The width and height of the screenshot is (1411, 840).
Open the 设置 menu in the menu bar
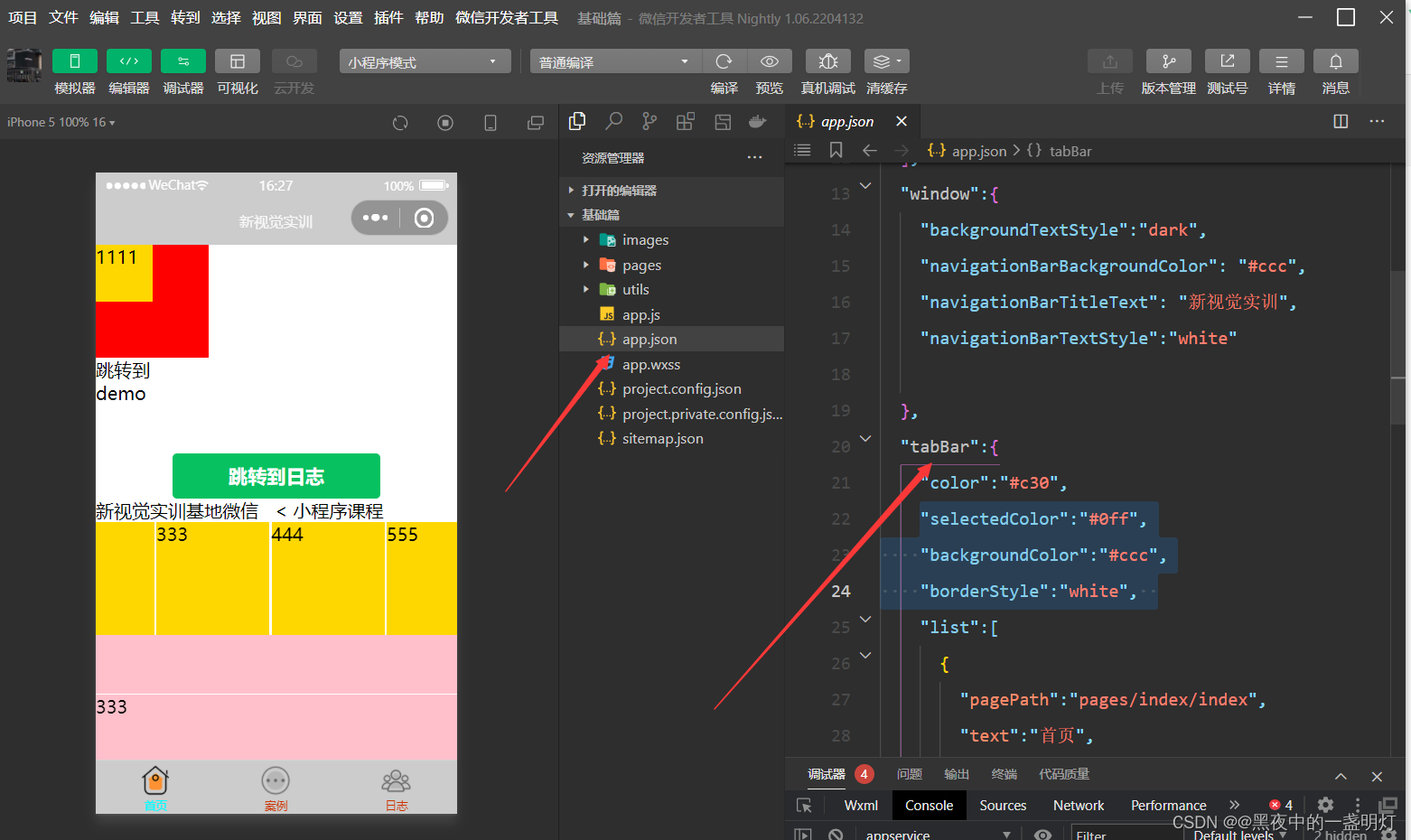point(348,18)
